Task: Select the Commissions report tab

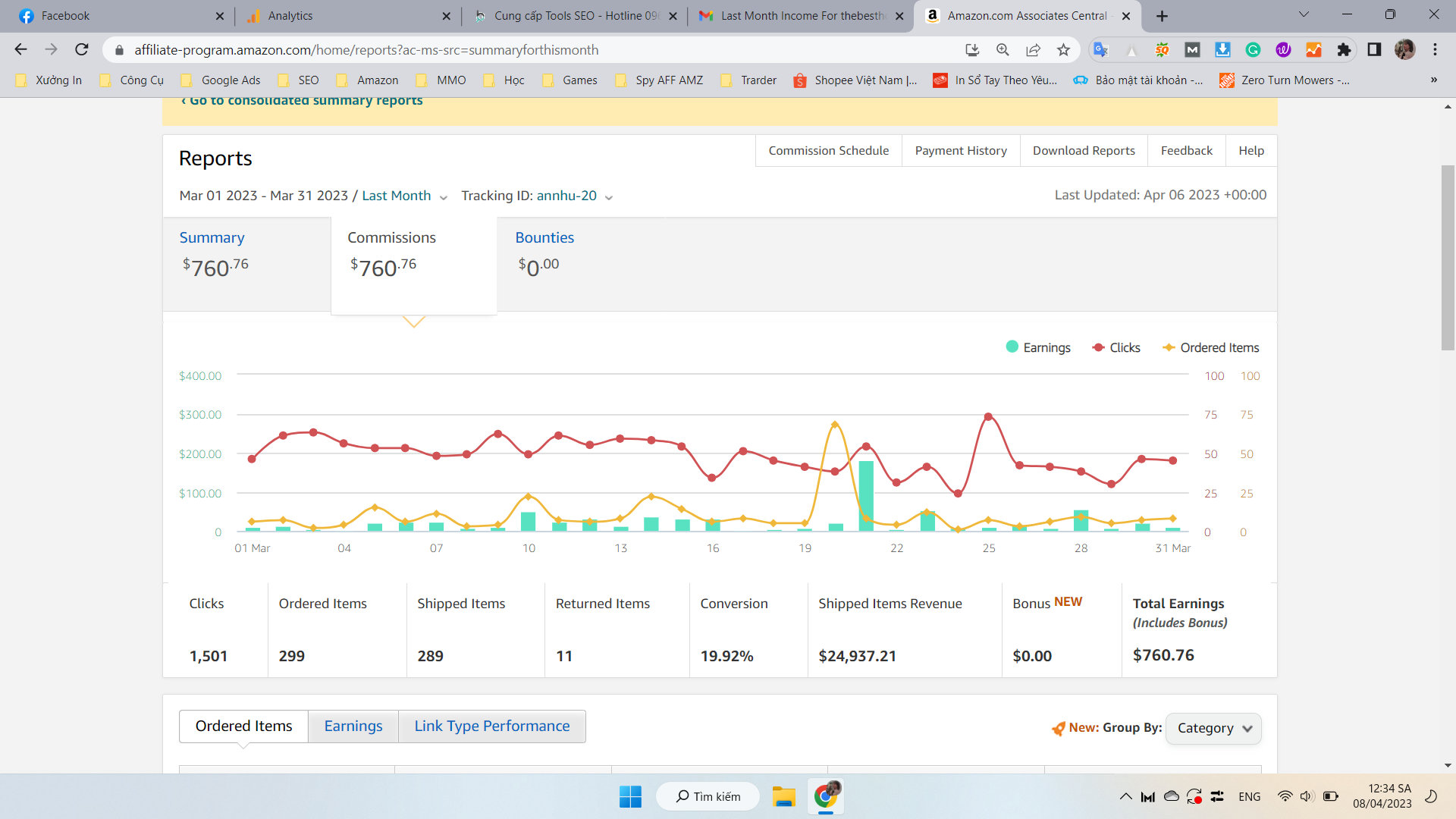Action: coord(413,264)
